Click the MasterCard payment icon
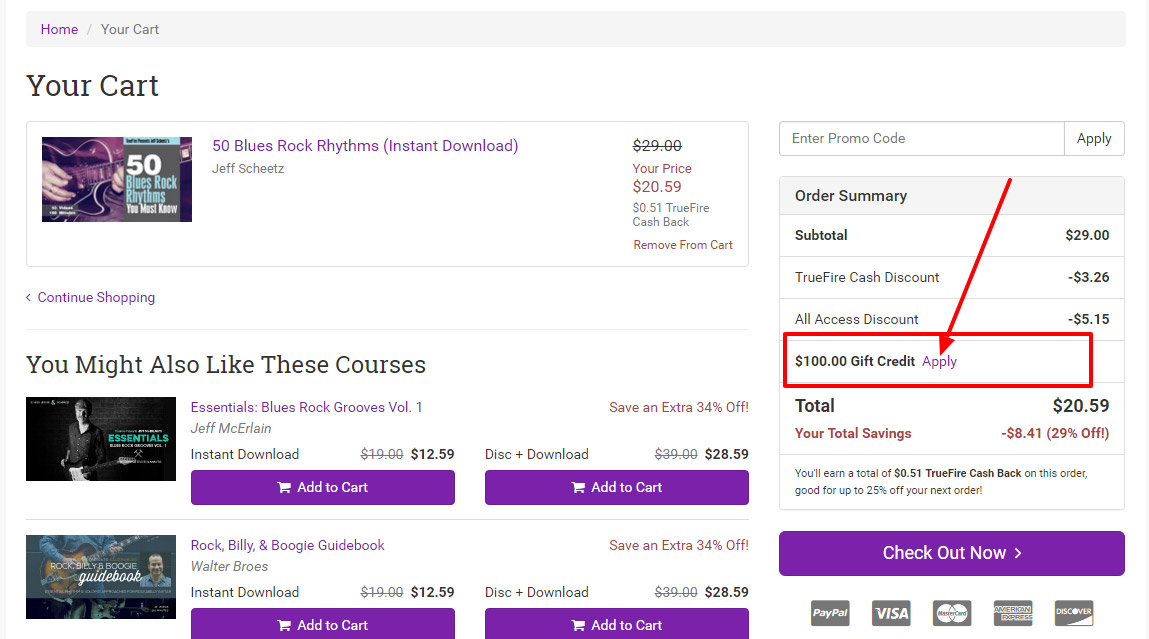1149x639 pixels. (x=952, y=613)
